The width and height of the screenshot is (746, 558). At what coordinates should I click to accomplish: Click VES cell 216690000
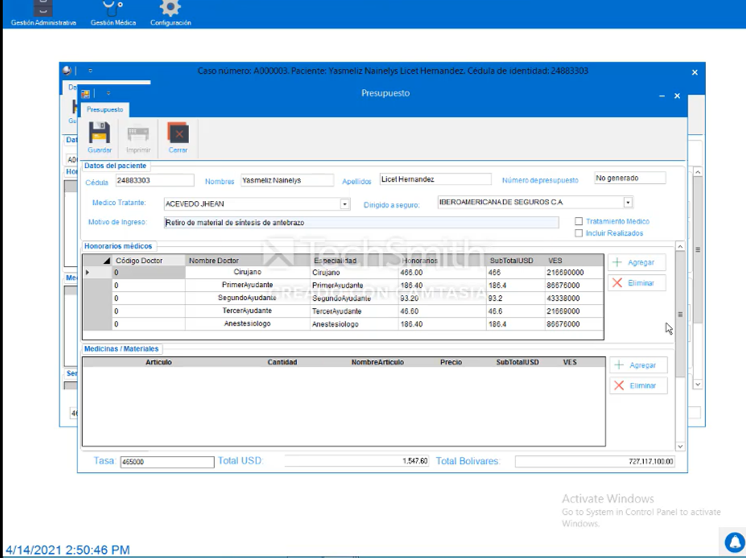point(574,273)
